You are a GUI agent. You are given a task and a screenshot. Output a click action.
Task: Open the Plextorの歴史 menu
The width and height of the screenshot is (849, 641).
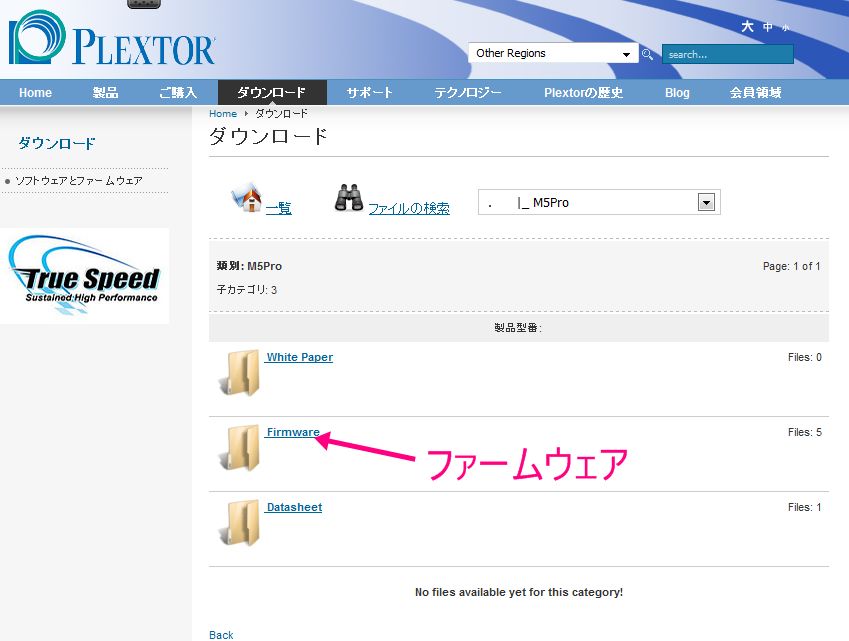click(583, 93)
